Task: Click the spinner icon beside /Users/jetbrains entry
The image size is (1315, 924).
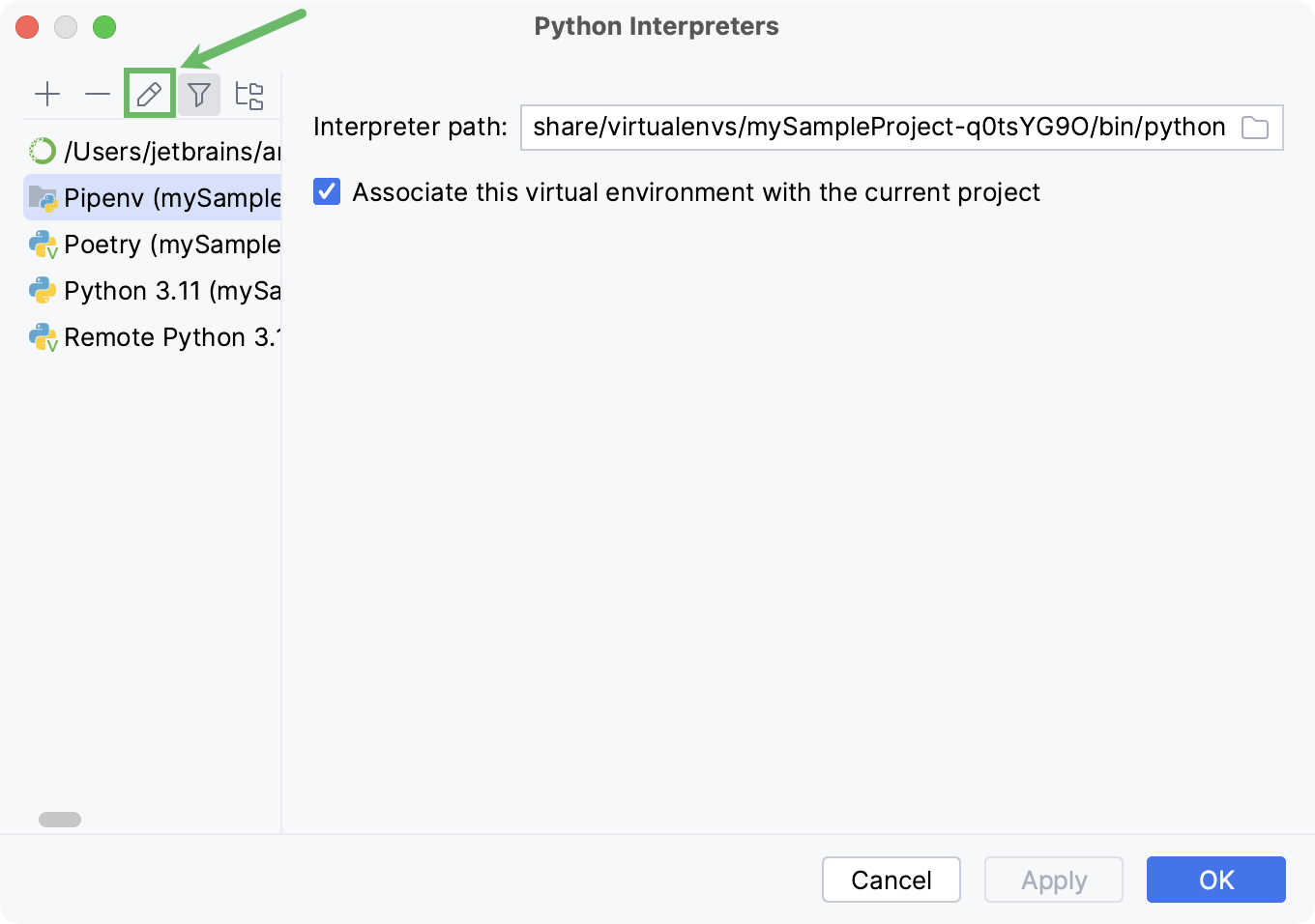Action: tap(42, 150)
